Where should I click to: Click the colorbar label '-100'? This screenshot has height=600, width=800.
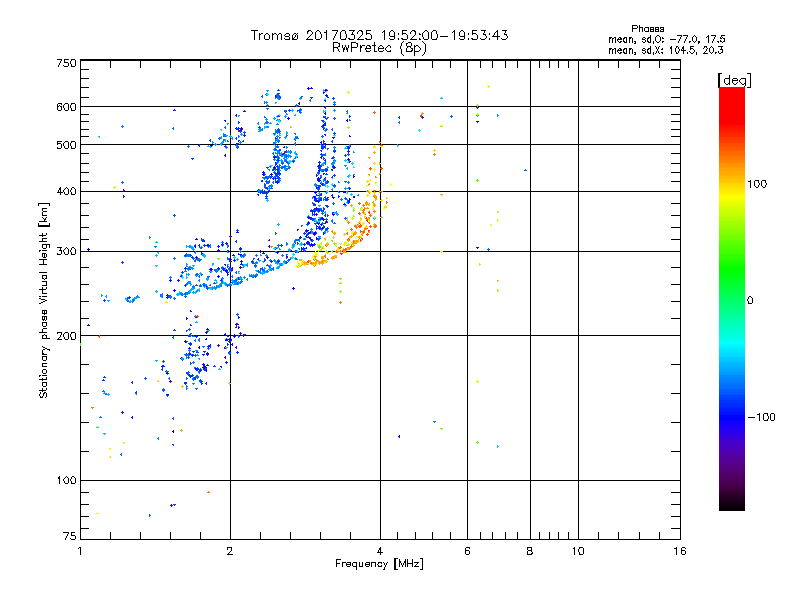761,417
